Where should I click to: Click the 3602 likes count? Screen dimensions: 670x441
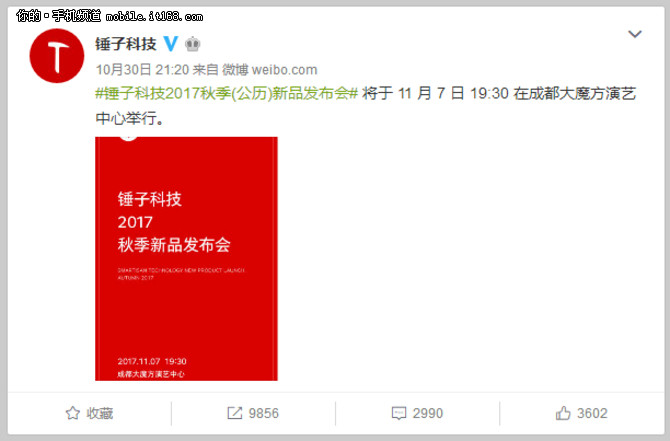[x=592, y=413]
